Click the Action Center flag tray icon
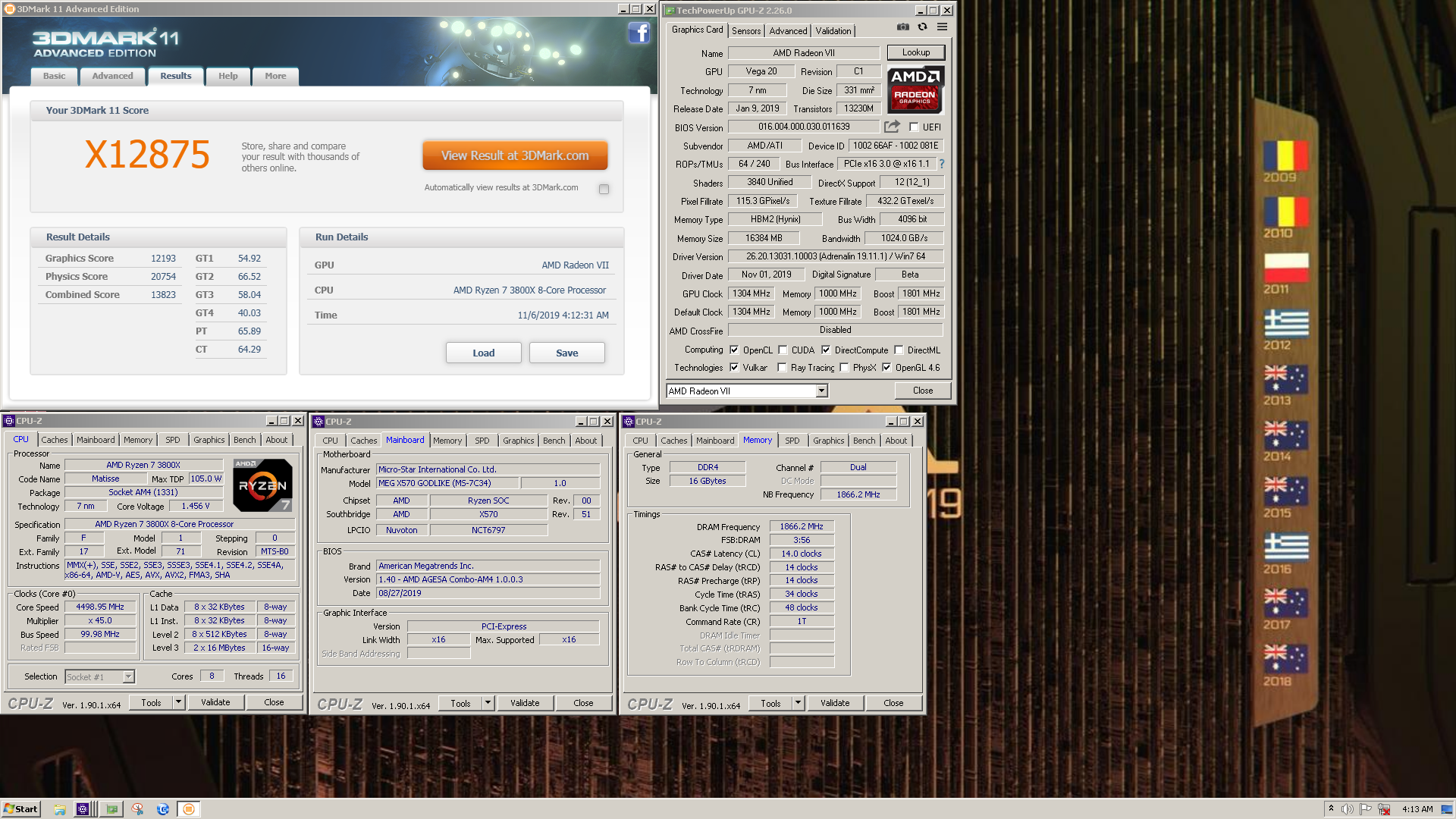This screenshot has width=1456, height=819. [1366, 809]
